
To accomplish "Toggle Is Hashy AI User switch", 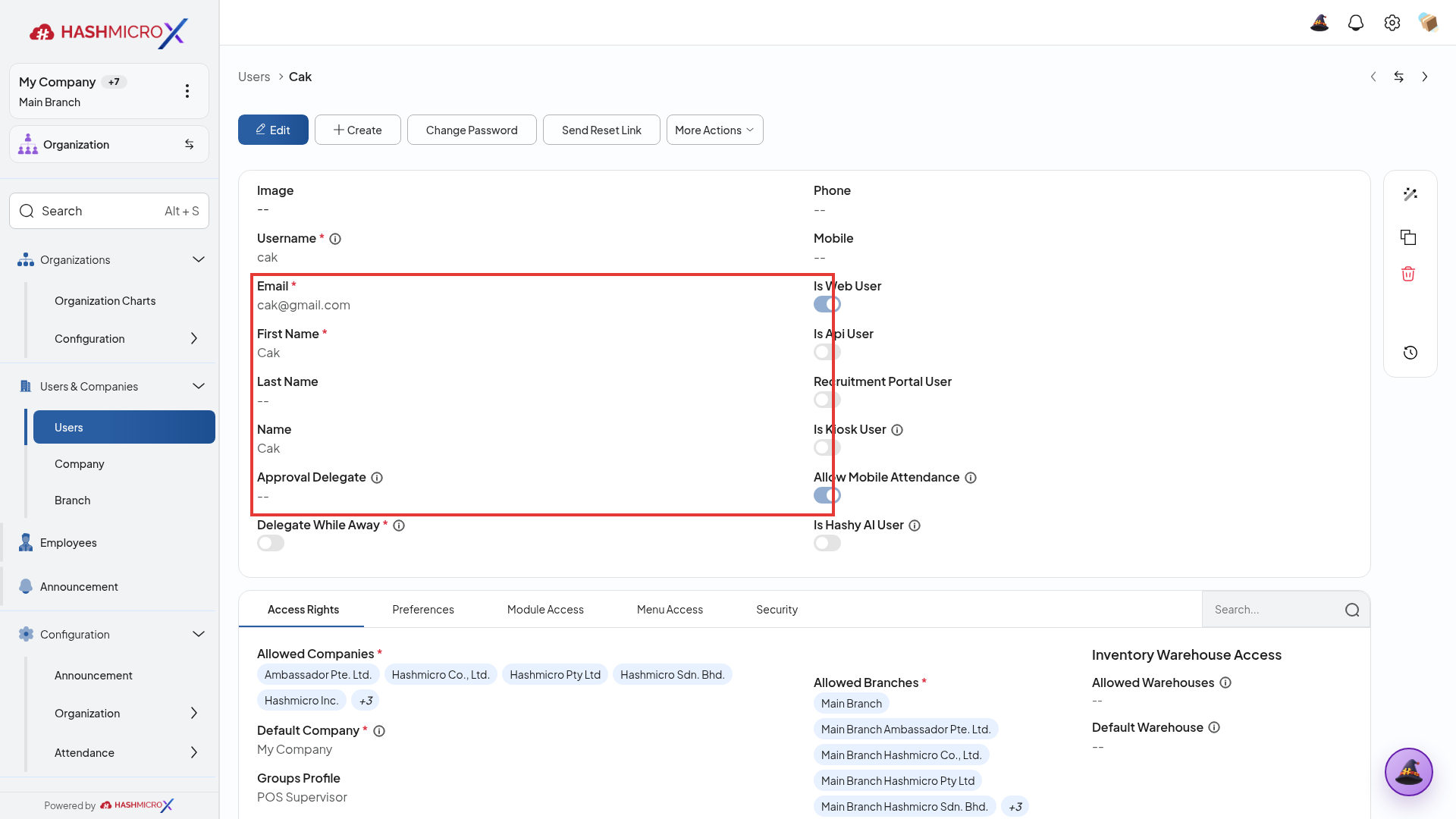I will point(827,543).
